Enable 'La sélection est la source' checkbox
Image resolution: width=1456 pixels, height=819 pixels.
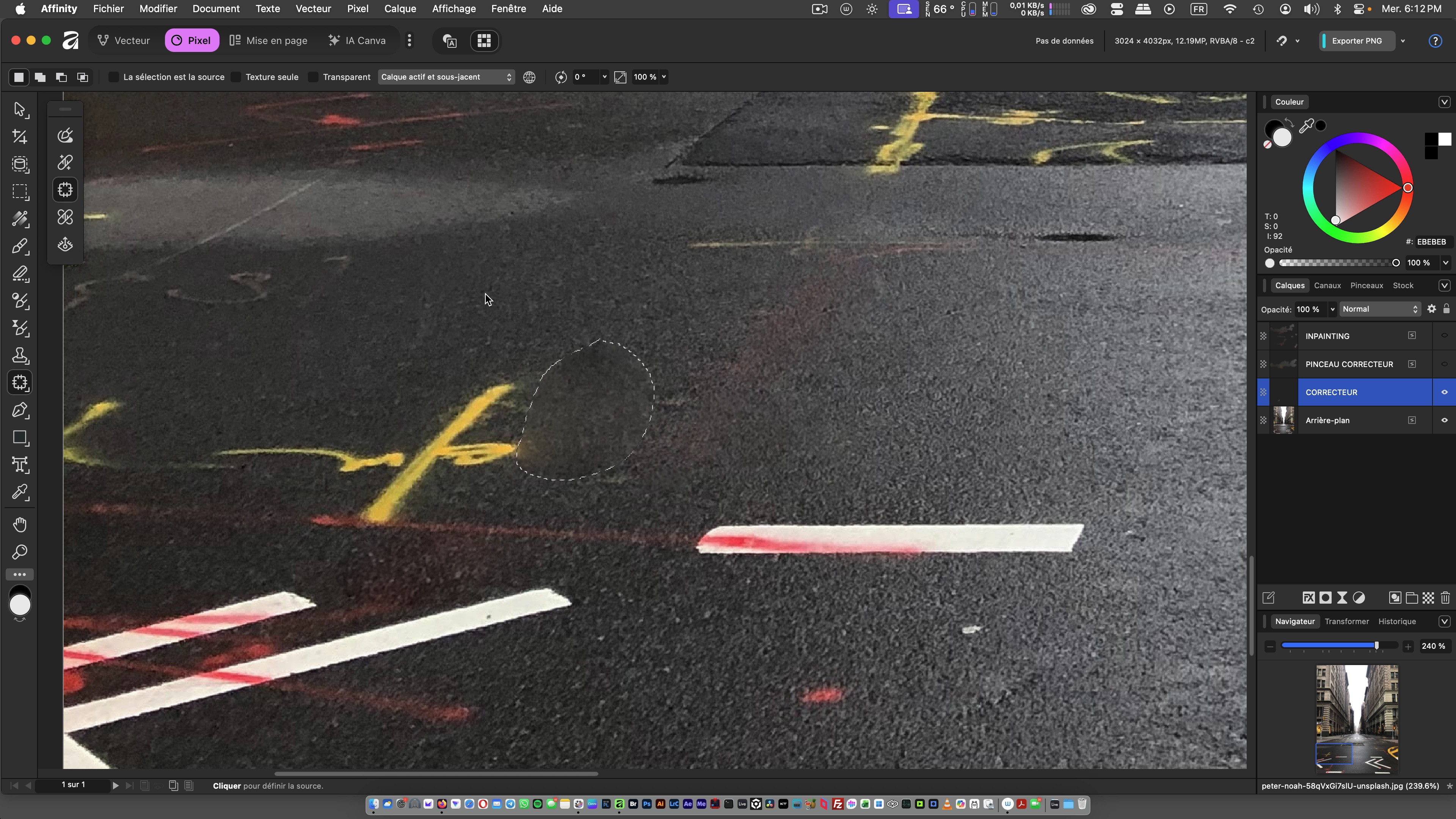pyautogui.click(x=114, y=77)
